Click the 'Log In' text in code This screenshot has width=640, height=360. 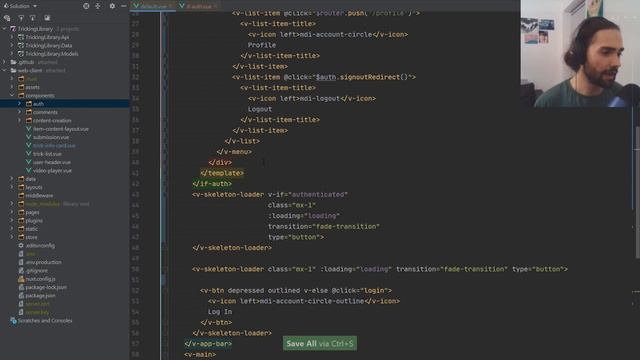(x=220, y=311)
